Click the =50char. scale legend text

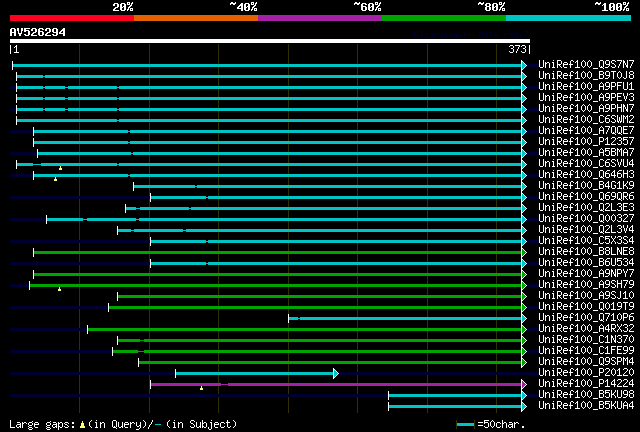[x=501, y=424]
